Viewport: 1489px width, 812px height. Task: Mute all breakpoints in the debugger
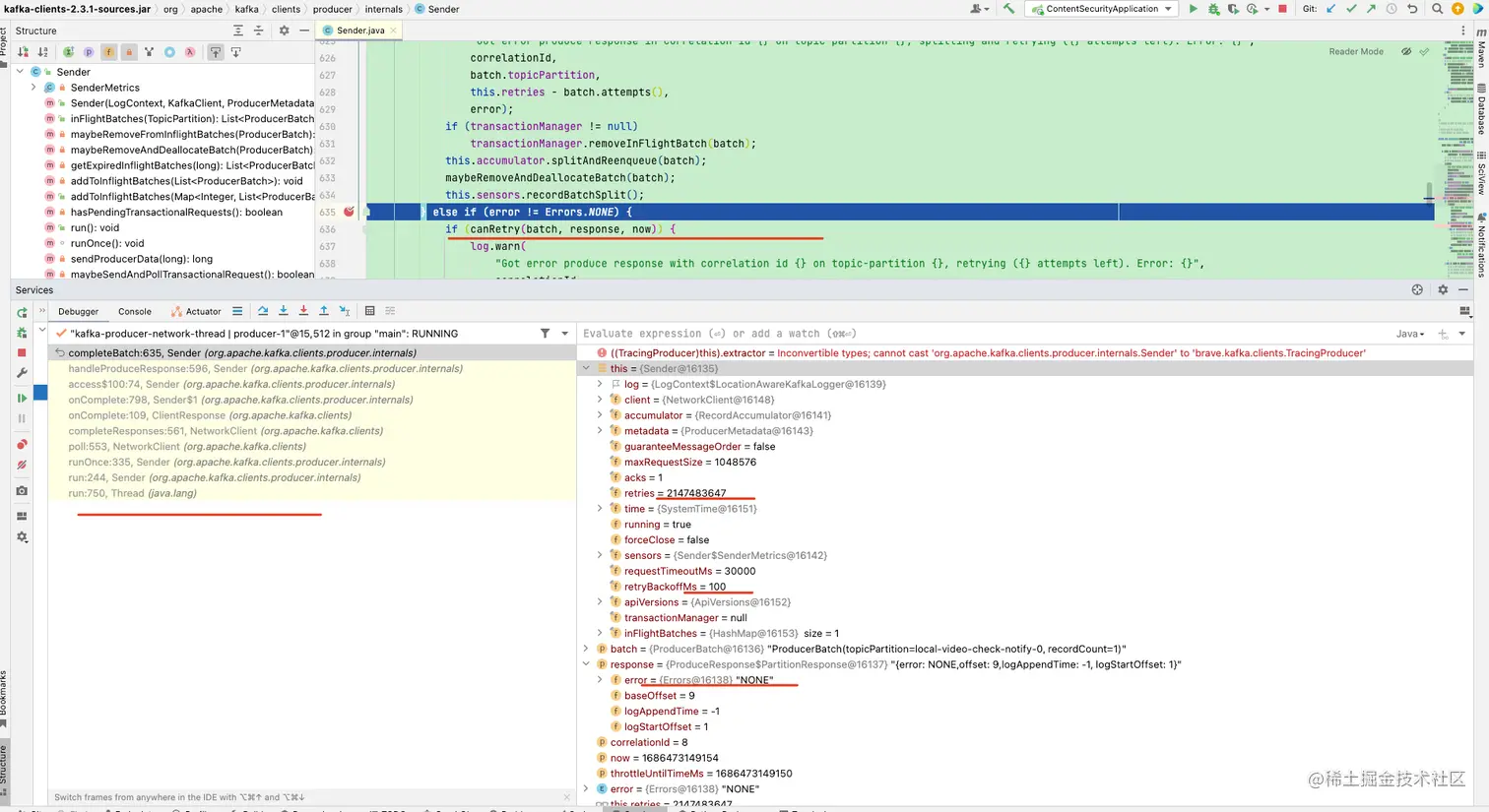[x=22, y=464]
